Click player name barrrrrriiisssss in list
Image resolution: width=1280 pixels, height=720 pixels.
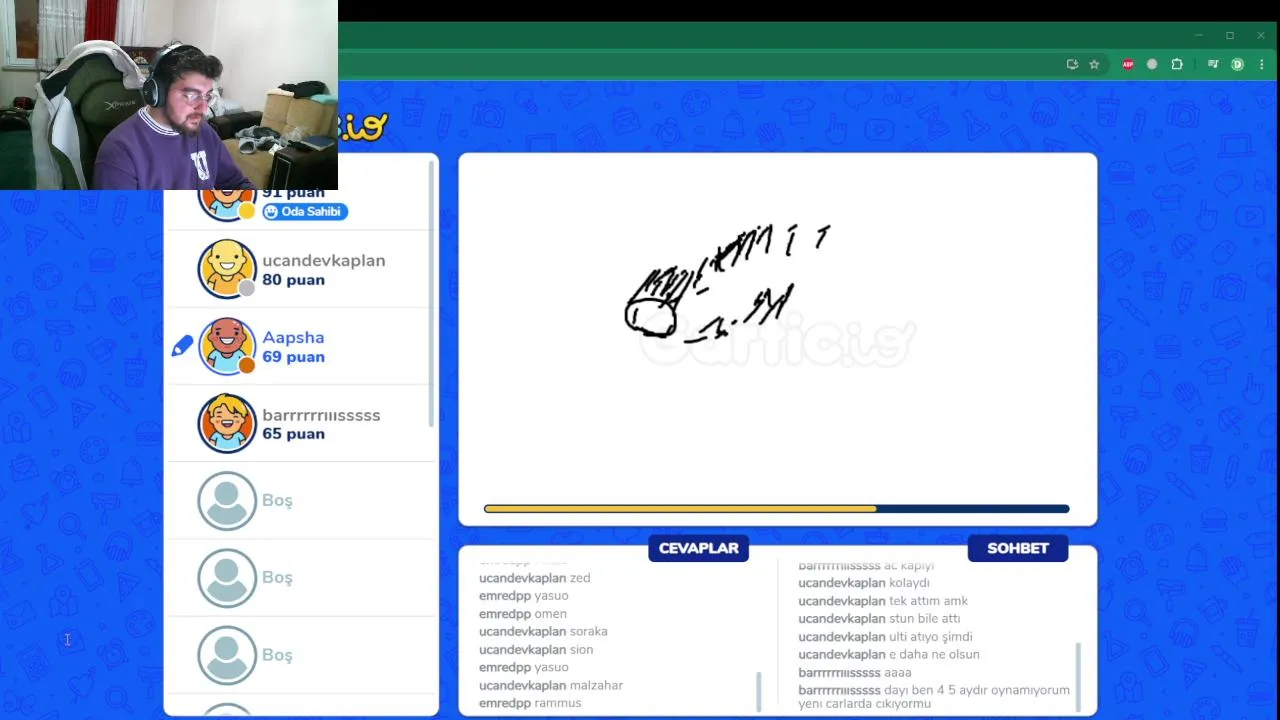(x=321, y=415)
